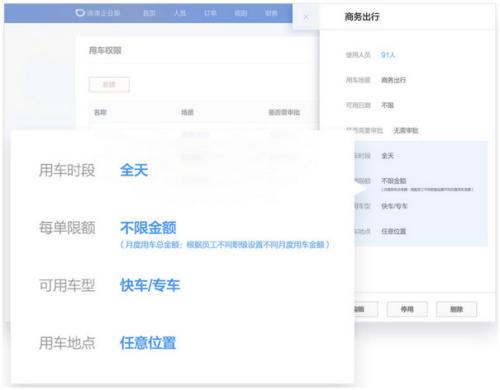The width and height of the screenshot is (500, 390).
Task: Click the large 可用车型 label
Action: (67, 285)
